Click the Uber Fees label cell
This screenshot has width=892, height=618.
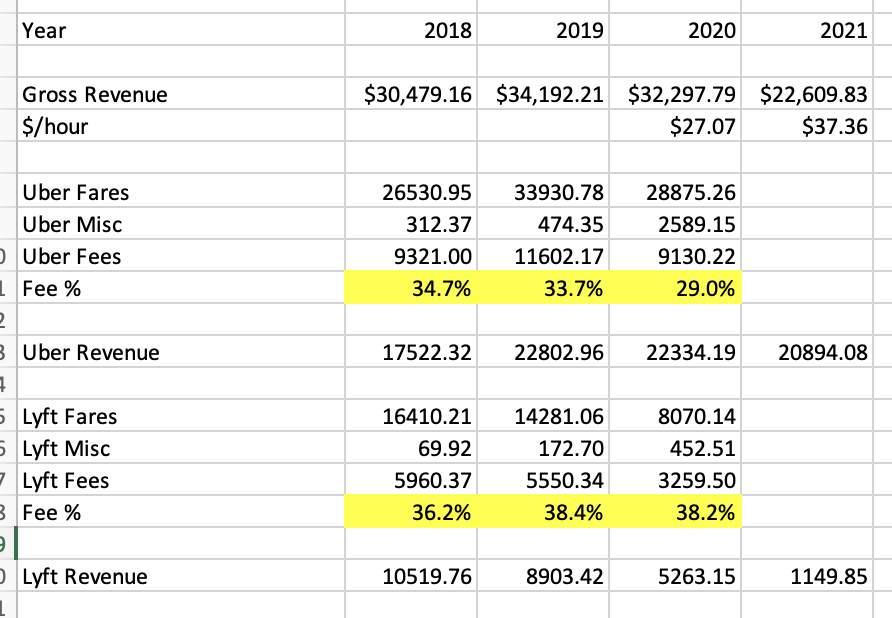pos(181,256)
